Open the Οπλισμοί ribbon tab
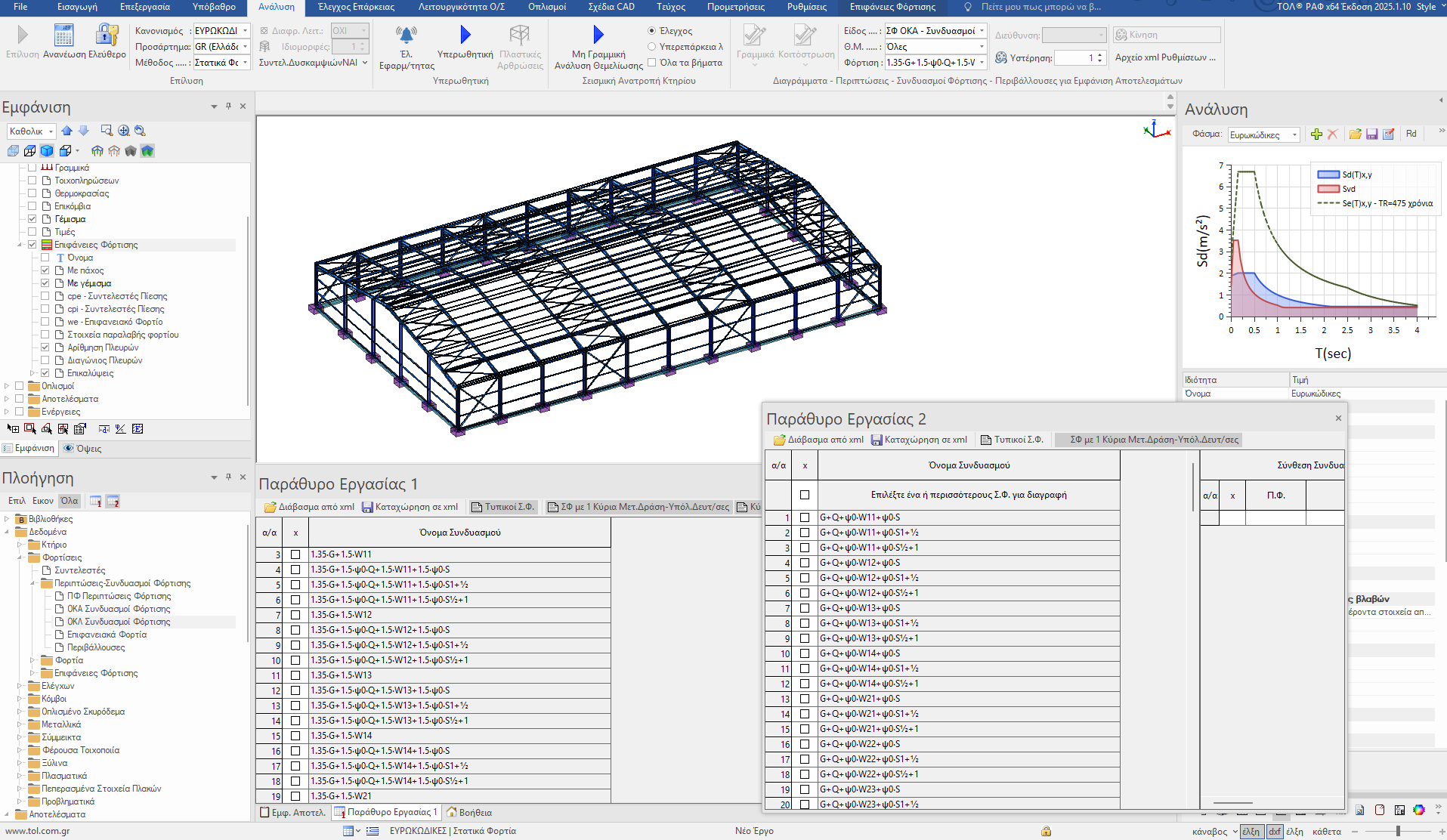Viewport: 1447px width, 840px height. pos(546,7)
